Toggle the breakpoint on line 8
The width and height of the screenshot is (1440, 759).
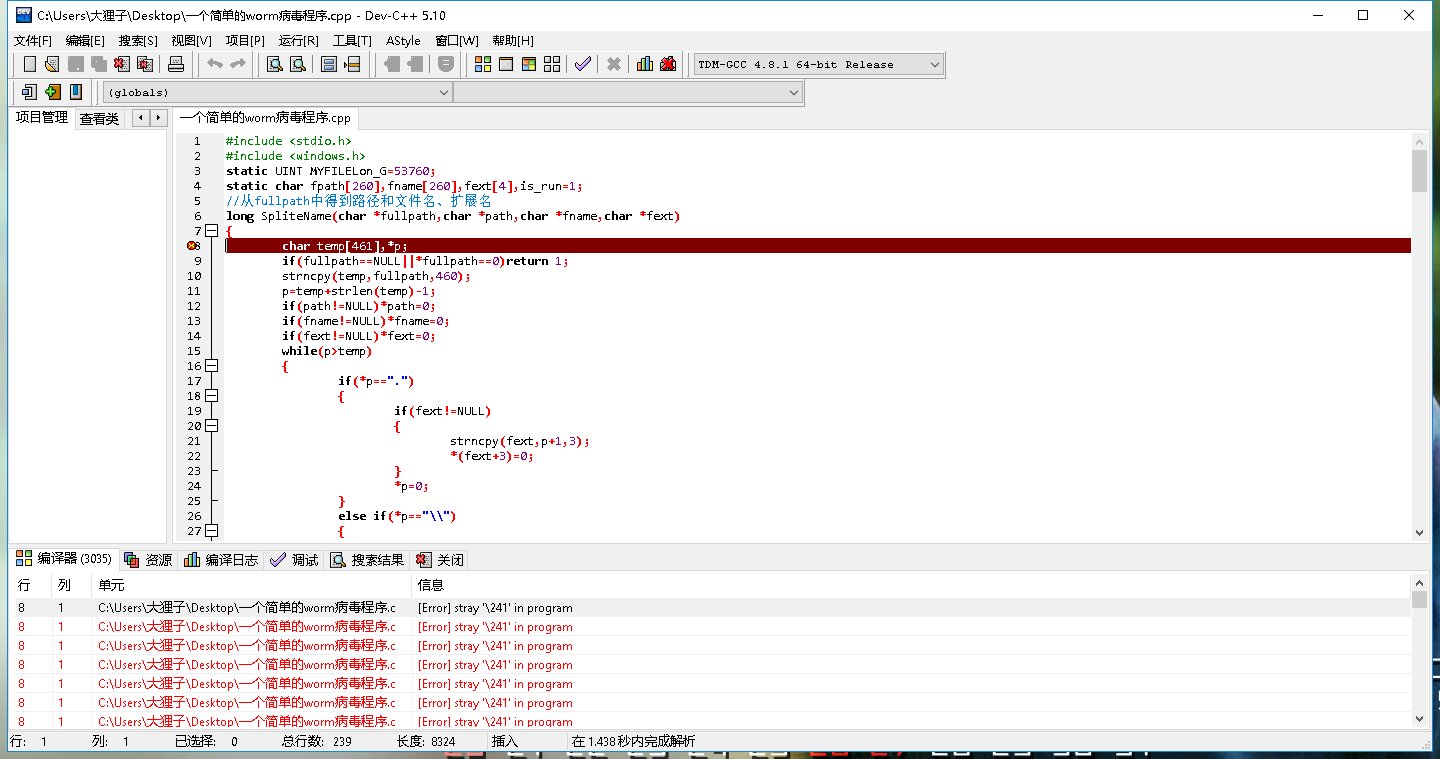(192, 246)
